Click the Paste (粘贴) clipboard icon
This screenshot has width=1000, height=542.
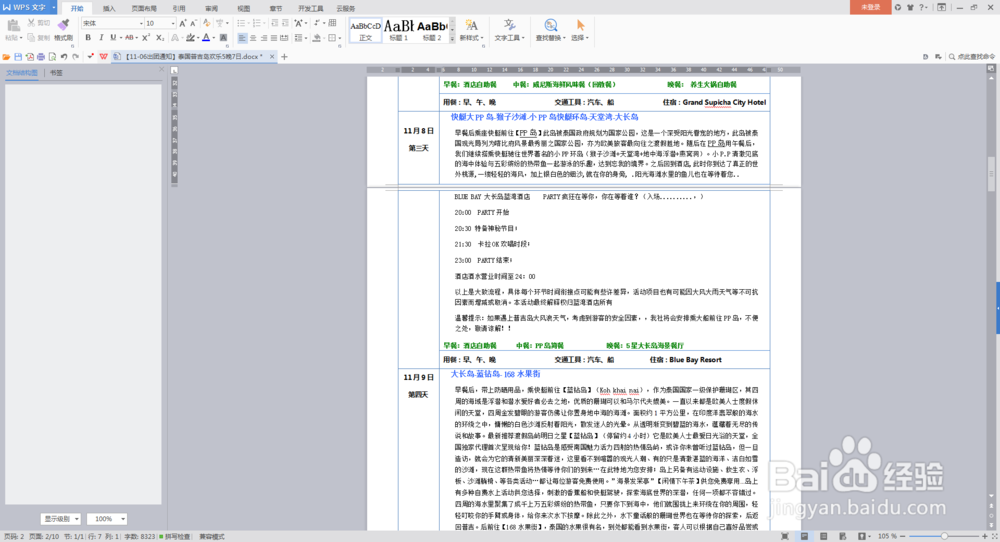(x=13, y=26)
